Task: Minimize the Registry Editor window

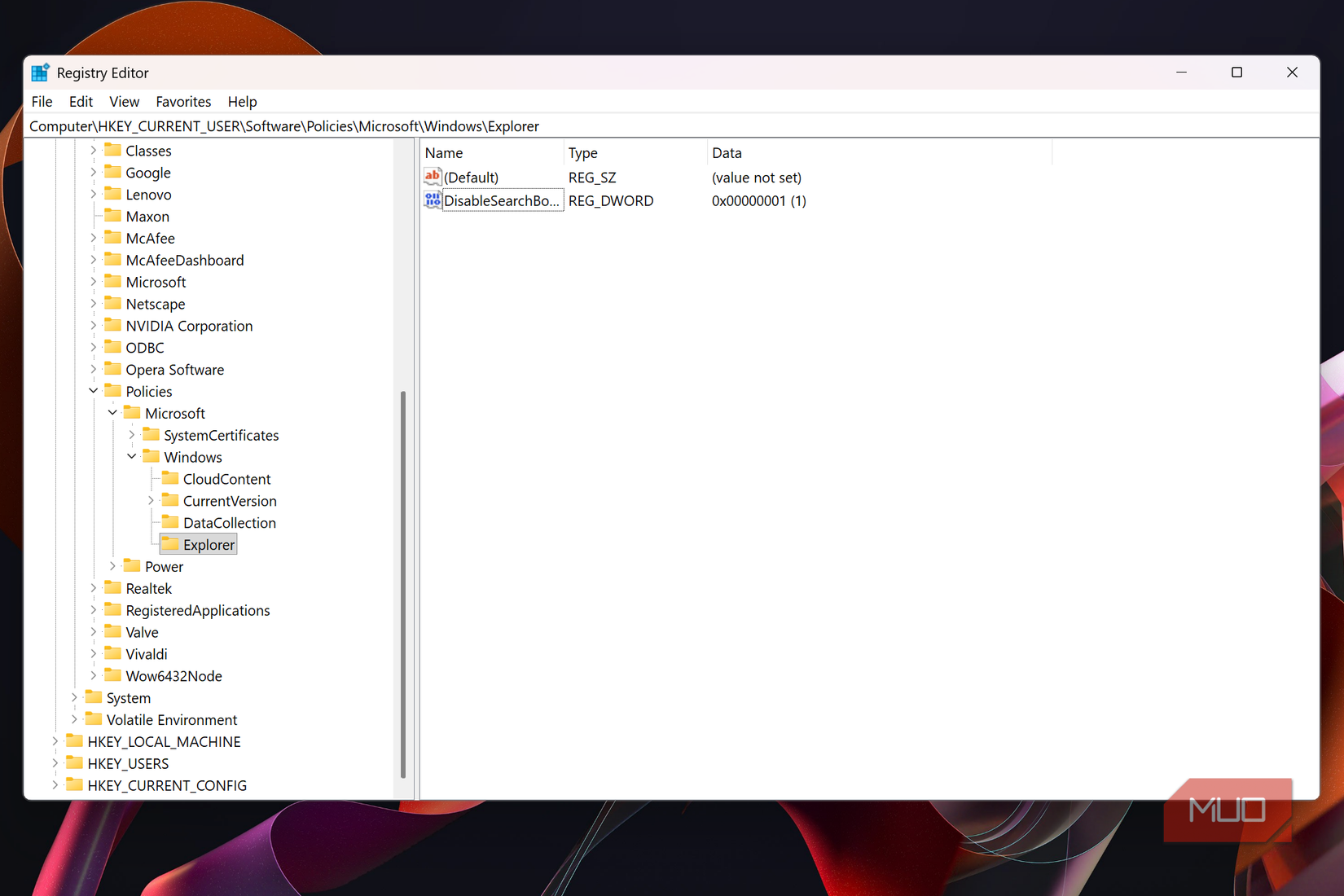Action: (1181, 72)
